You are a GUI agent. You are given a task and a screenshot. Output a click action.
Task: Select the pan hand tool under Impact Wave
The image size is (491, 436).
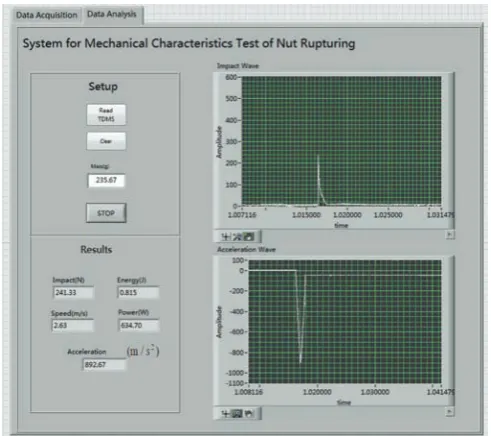tap(249, 237)
